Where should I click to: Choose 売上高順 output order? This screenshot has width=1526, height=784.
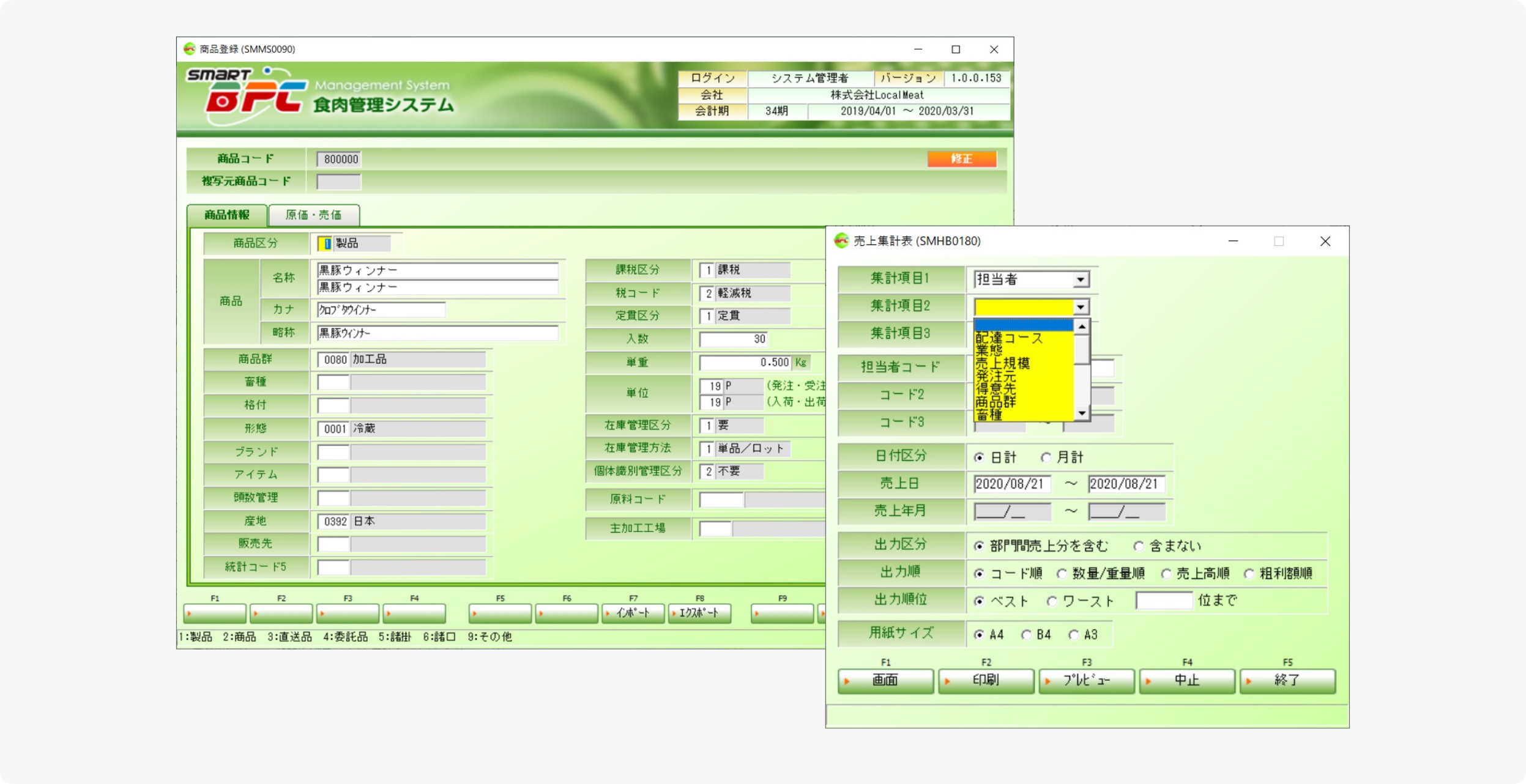tap(1166, 574)
